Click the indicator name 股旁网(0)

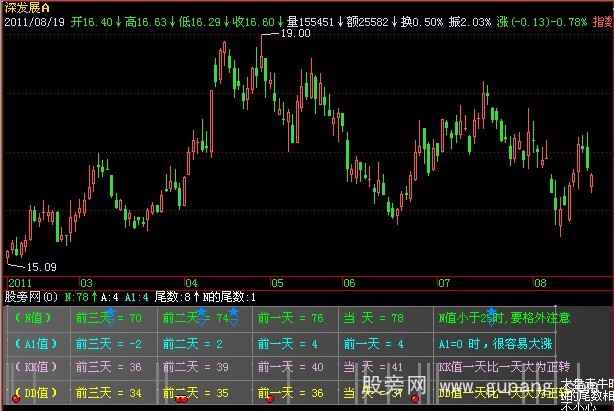(x=31, y=297)
